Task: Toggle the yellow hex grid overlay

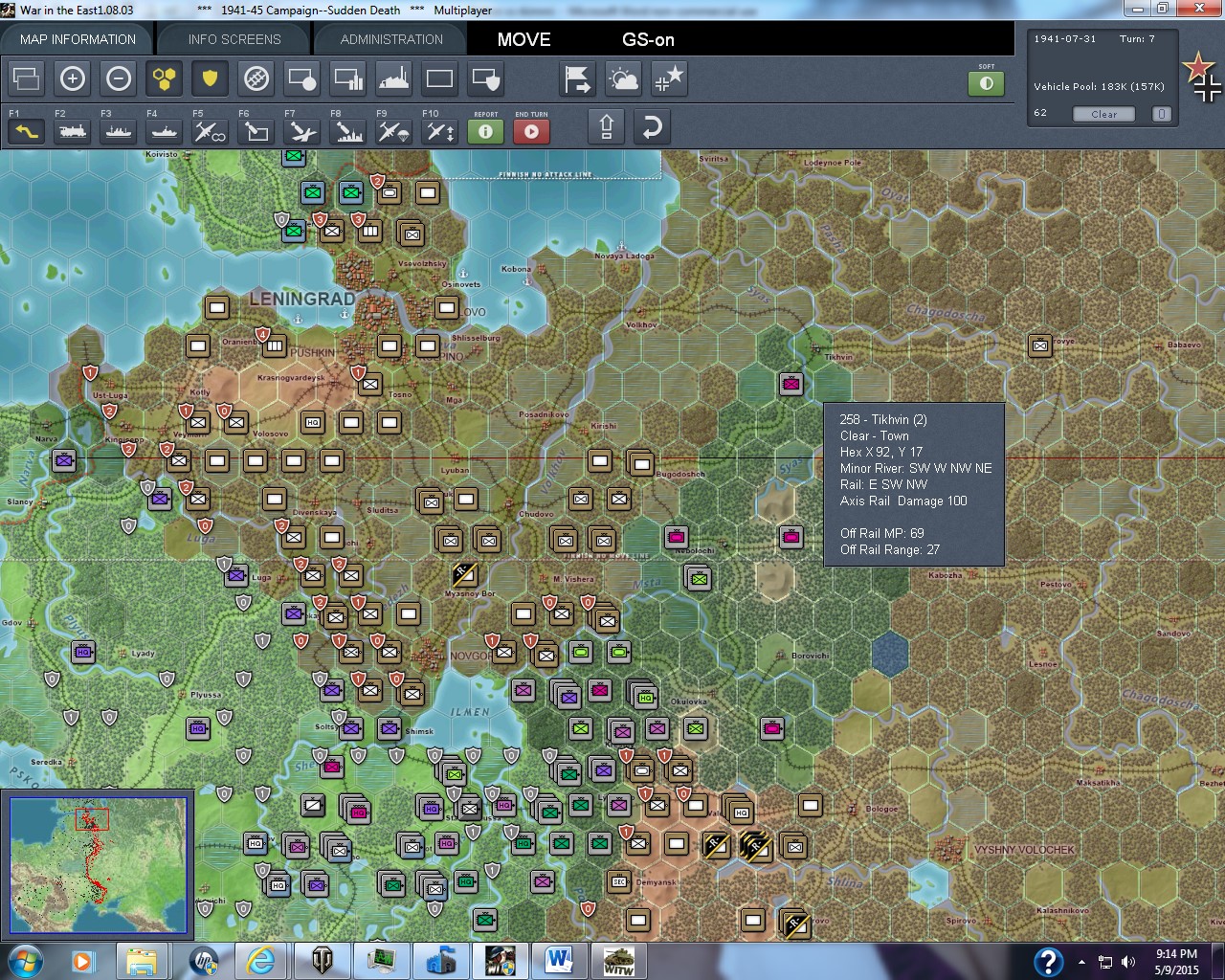Action: pos(165,79)
